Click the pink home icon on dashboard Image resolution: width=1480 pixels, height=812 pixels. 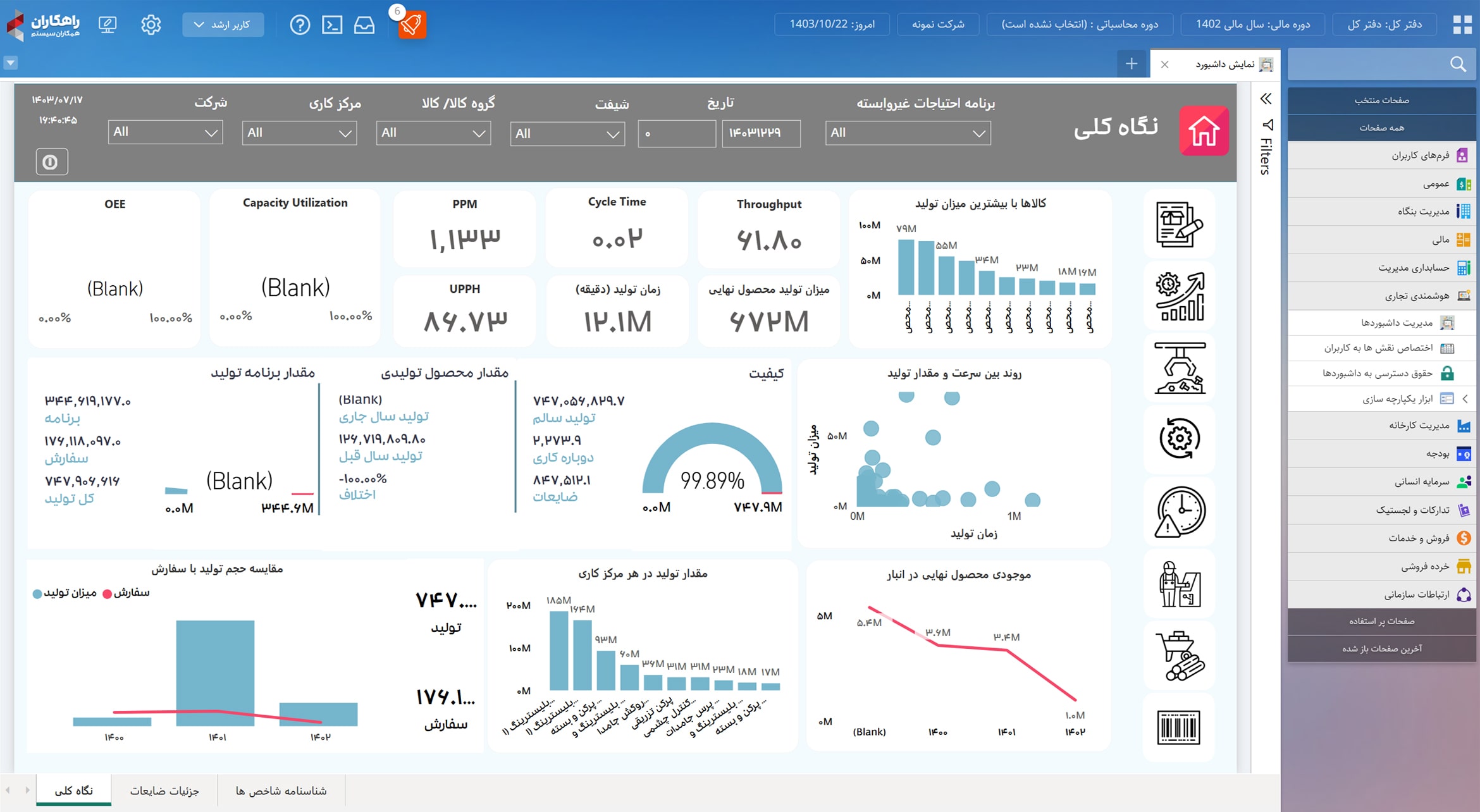pos(1204,131)
